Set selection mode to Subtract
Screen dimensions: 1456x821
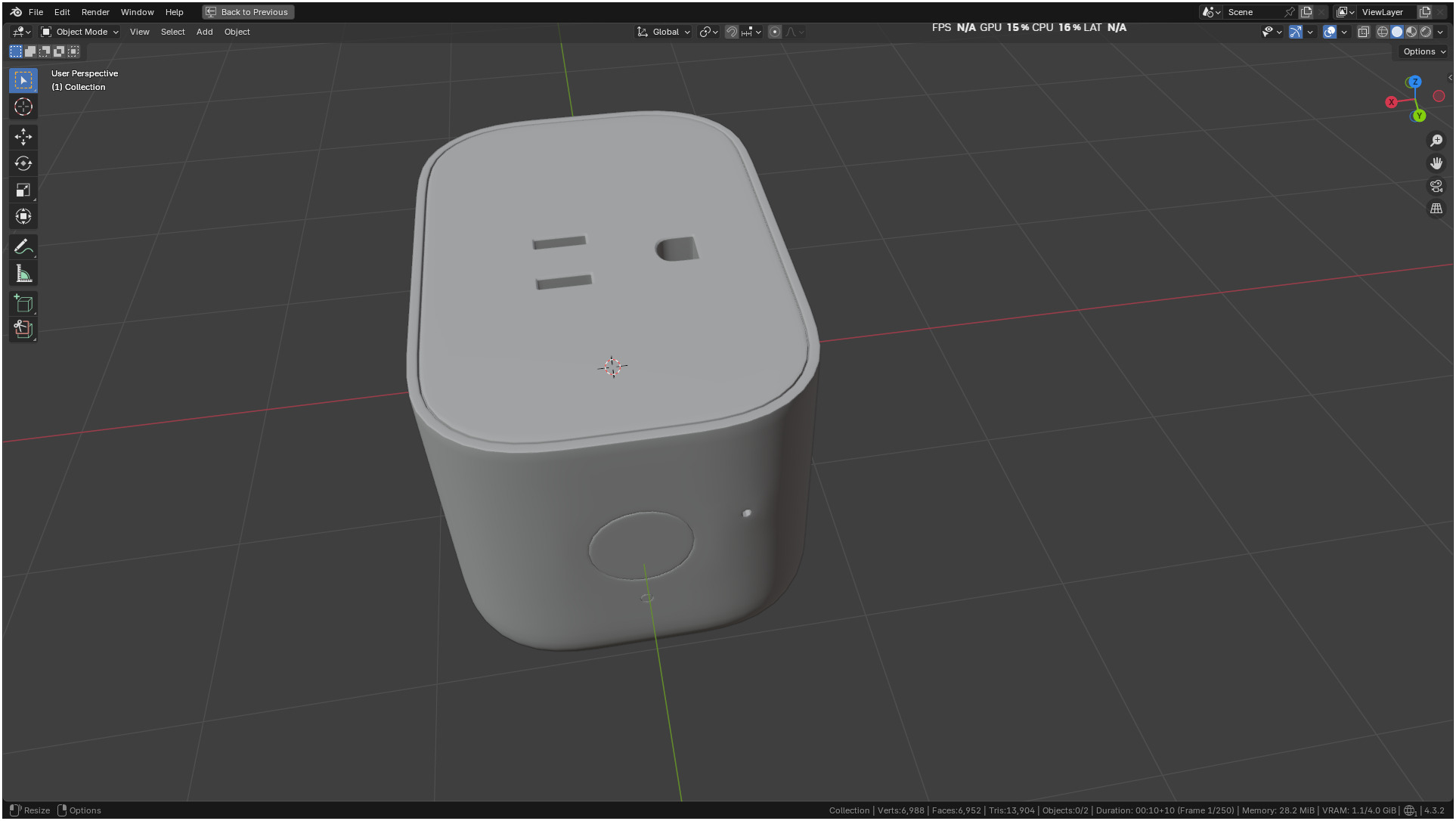45,51
